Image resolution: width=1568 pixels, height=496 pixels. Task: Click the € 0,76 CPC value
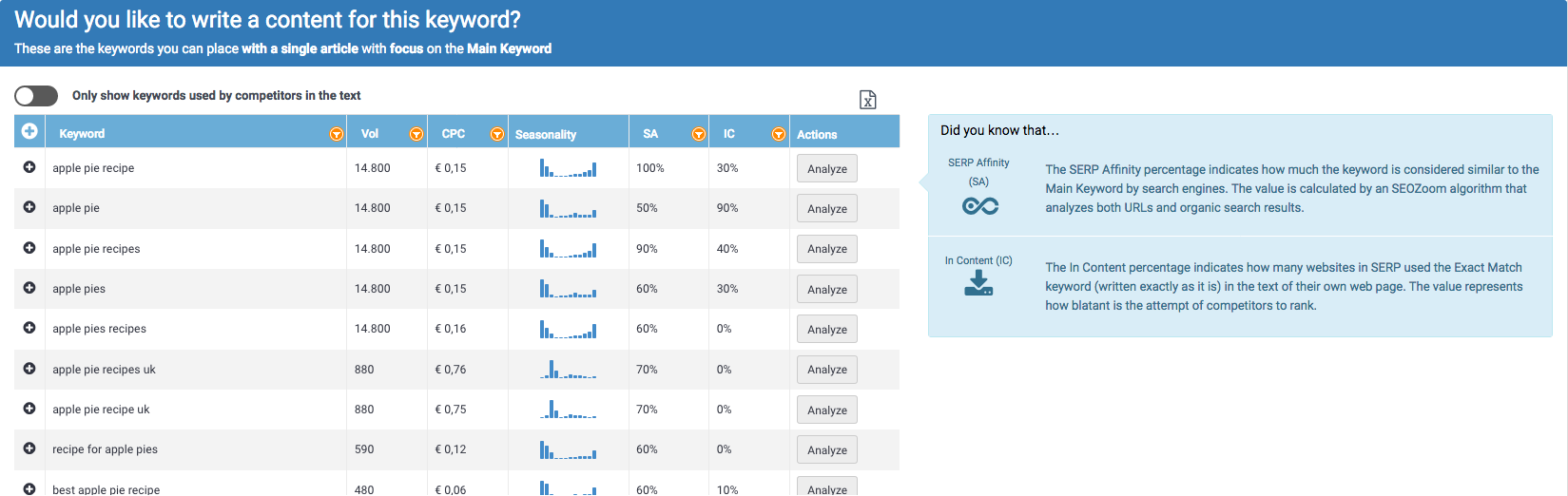[x=451, y=370]
